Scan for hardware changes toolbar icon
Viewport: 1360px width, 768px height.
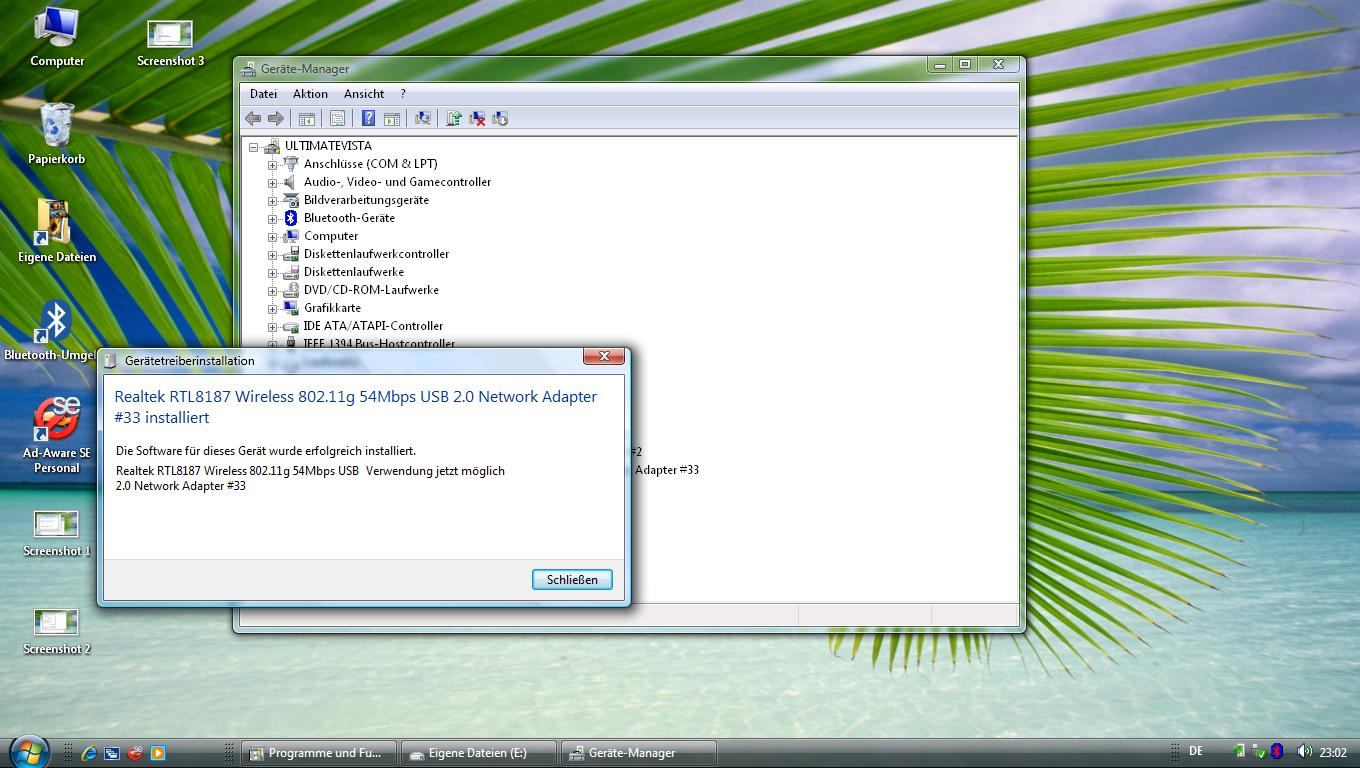(x=423, y=118)
